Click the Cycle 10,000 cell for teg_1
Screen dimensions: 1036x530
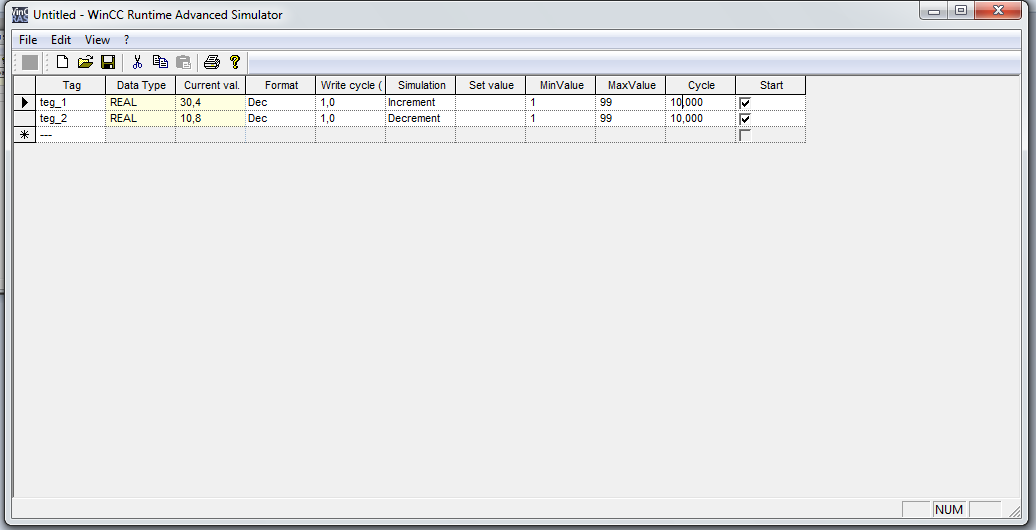701,102
